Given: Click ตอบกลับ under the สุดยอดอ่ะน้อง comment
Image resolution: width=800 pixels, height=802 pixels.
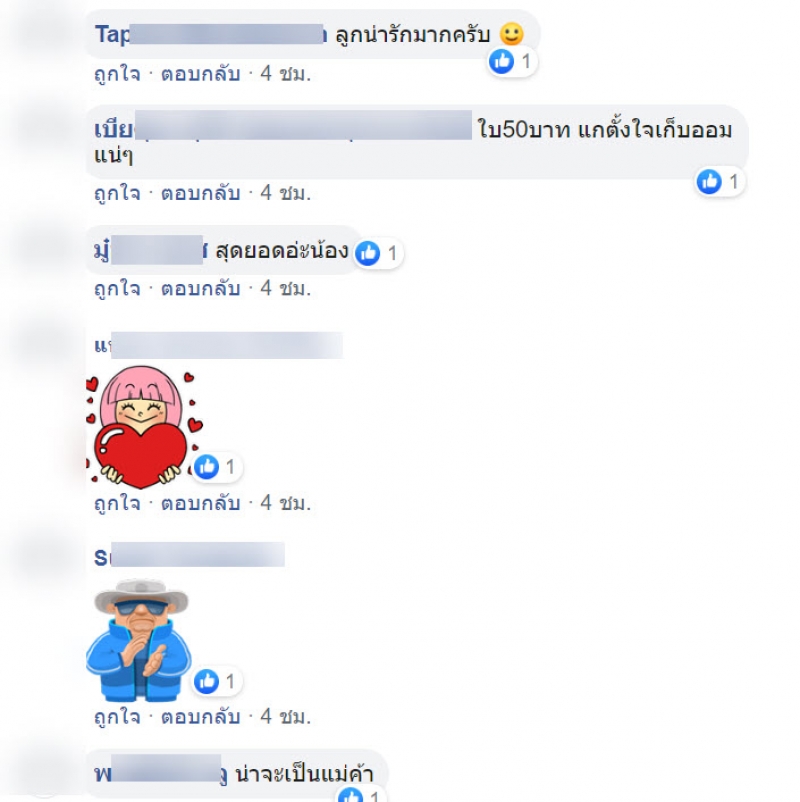Looking at the screenshot, I should tap(201, 289).
